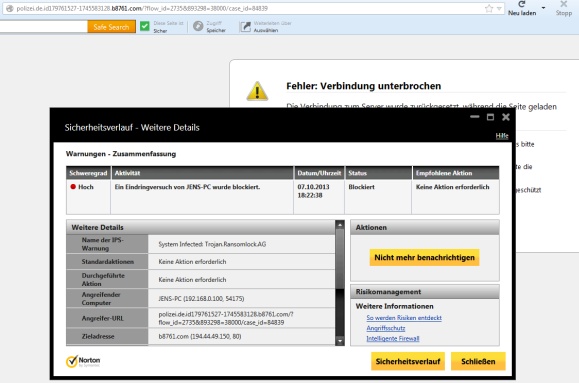
Task: Click the JENS-PC (192.168.0.100, 54175) value
Action: [201, 298]
